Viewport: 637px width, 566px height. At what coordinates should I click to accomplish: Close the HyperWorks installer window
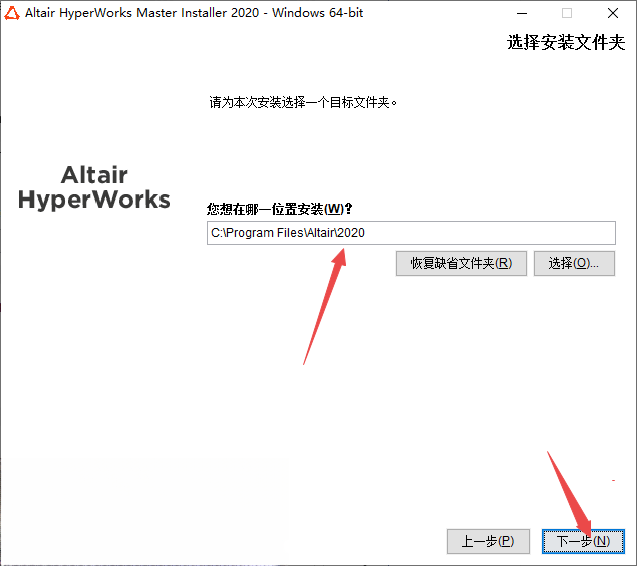coord(613,13)
